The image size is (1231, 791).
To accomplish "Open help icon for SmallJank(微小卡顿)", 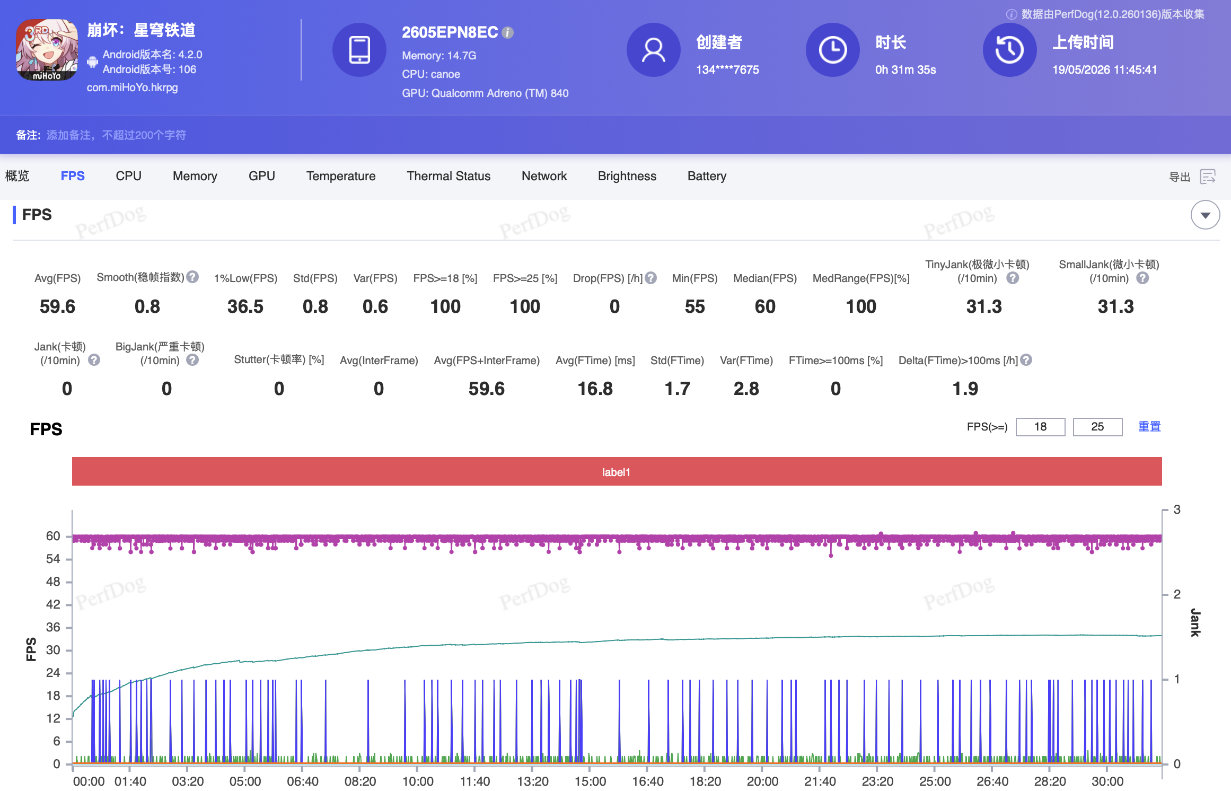I will point(1142,278).
